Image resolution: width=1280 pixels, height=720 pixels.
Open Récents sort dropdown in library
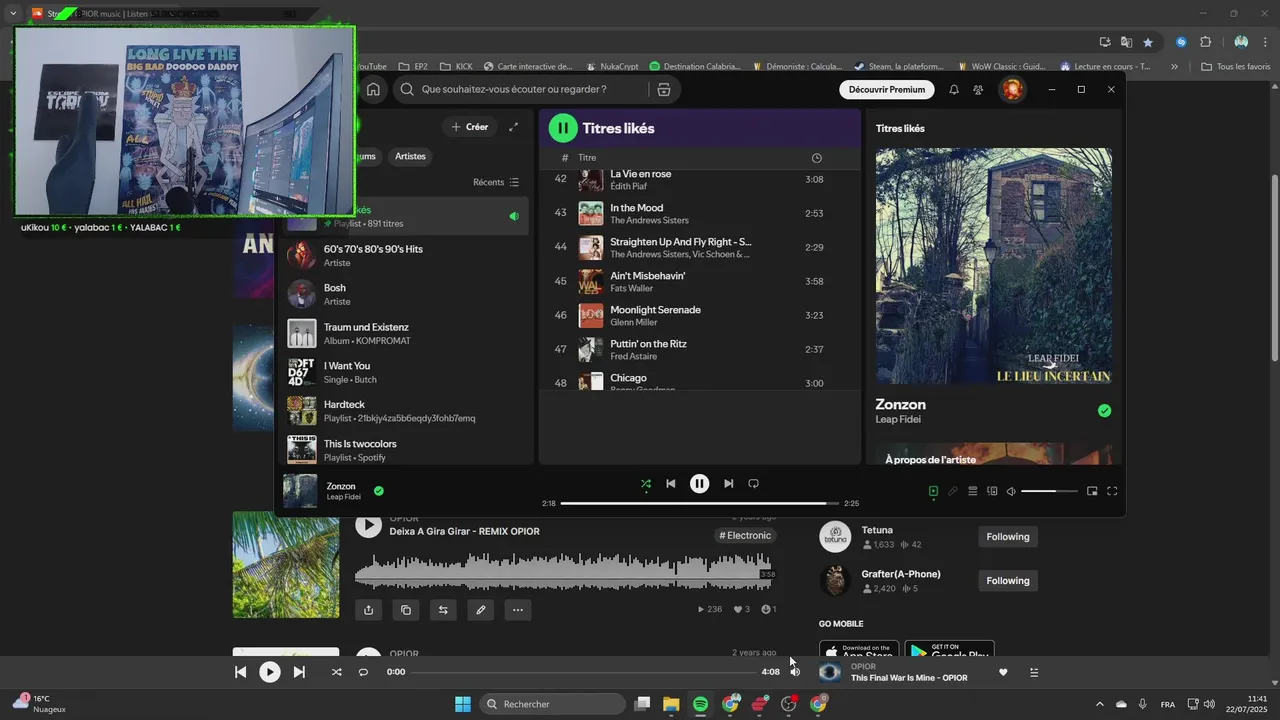[x=496, y=182]
